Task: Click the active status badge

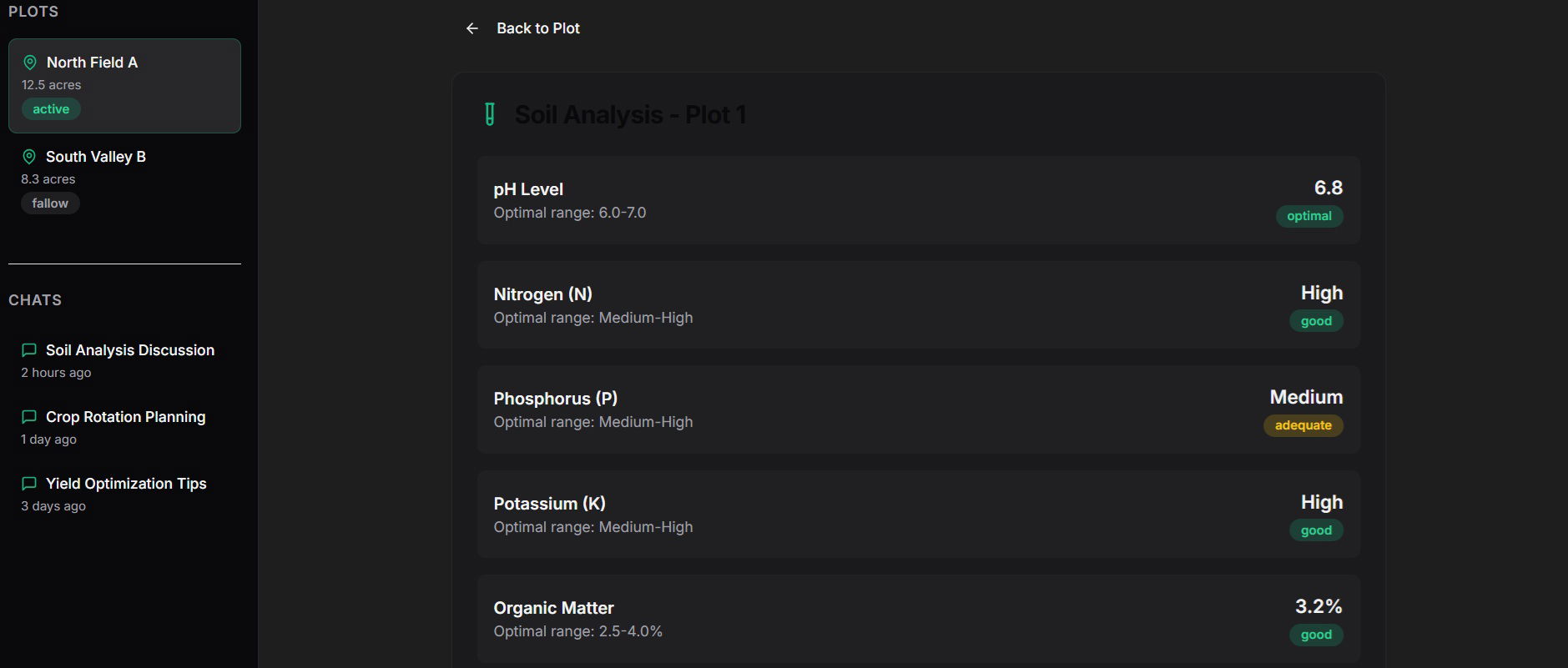Action: pos(51,109)
